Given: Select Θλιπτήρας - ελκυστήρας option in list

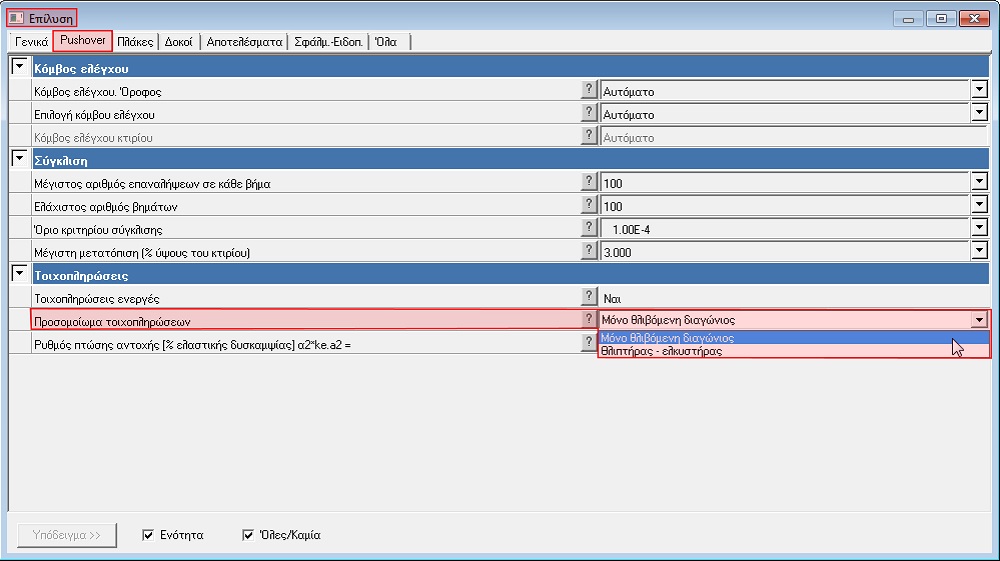Looking at the screenshot, I should (x=660, y=351).
